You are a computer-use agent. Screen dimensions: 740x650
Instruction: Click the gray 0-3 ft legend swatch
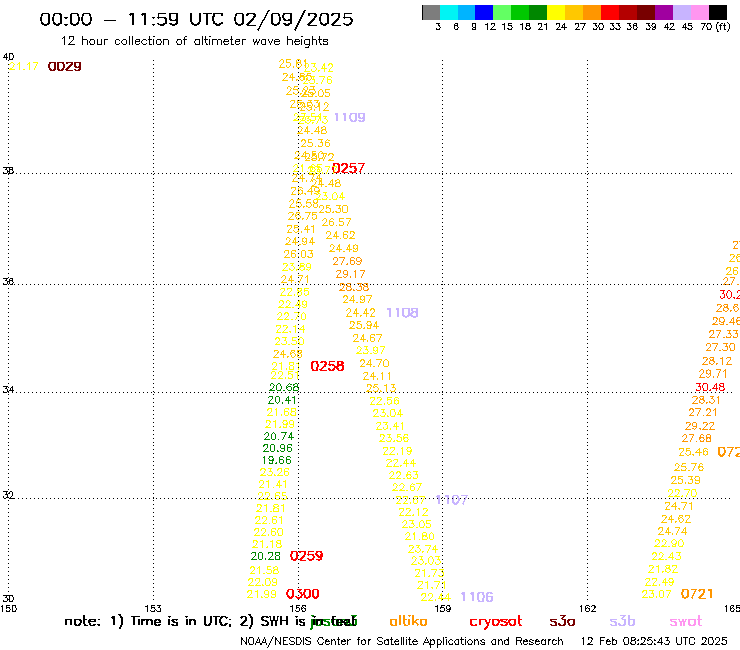tap(431, 12)
